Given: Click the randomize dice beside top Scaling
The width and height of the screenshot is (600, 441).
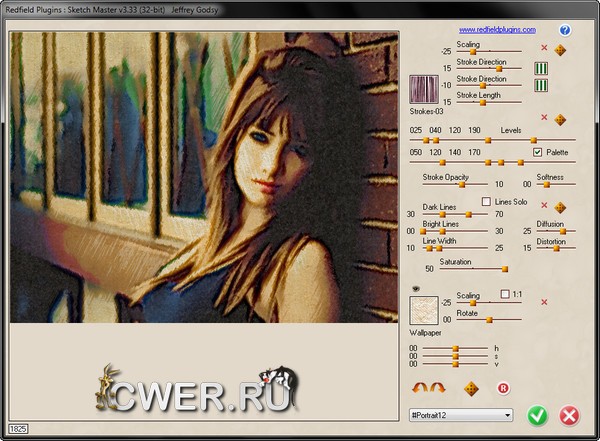Looking at the screenshot, I should [560, 49].
